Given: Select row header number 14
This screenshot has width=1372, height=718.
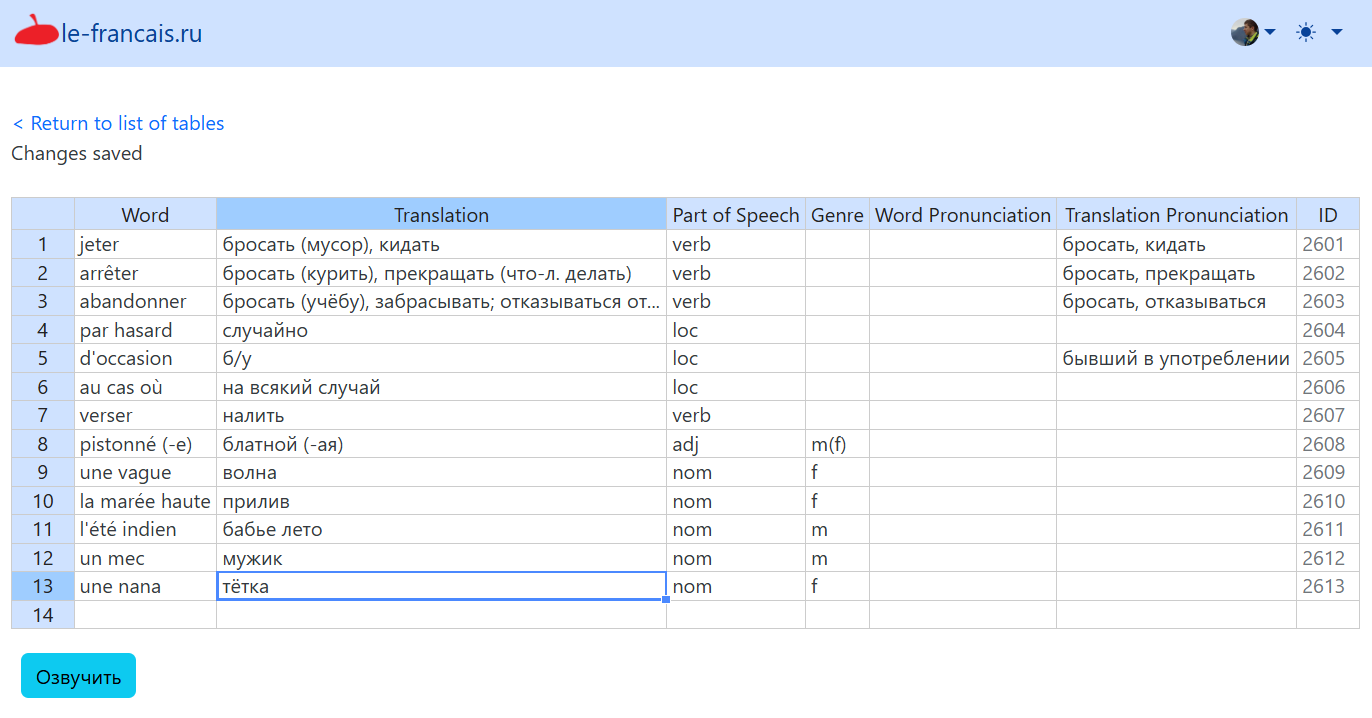Looking at the screenshot, I should coord(43,615).
